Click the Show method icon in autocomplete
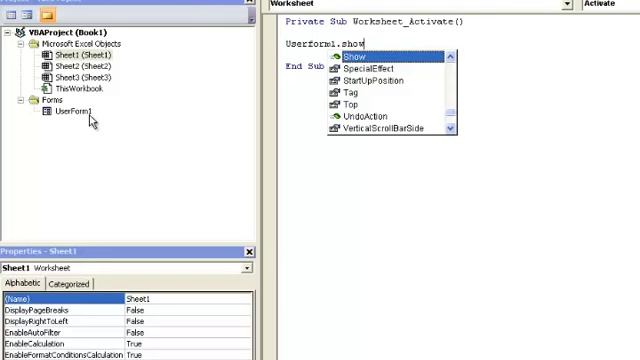 [335, 57]
